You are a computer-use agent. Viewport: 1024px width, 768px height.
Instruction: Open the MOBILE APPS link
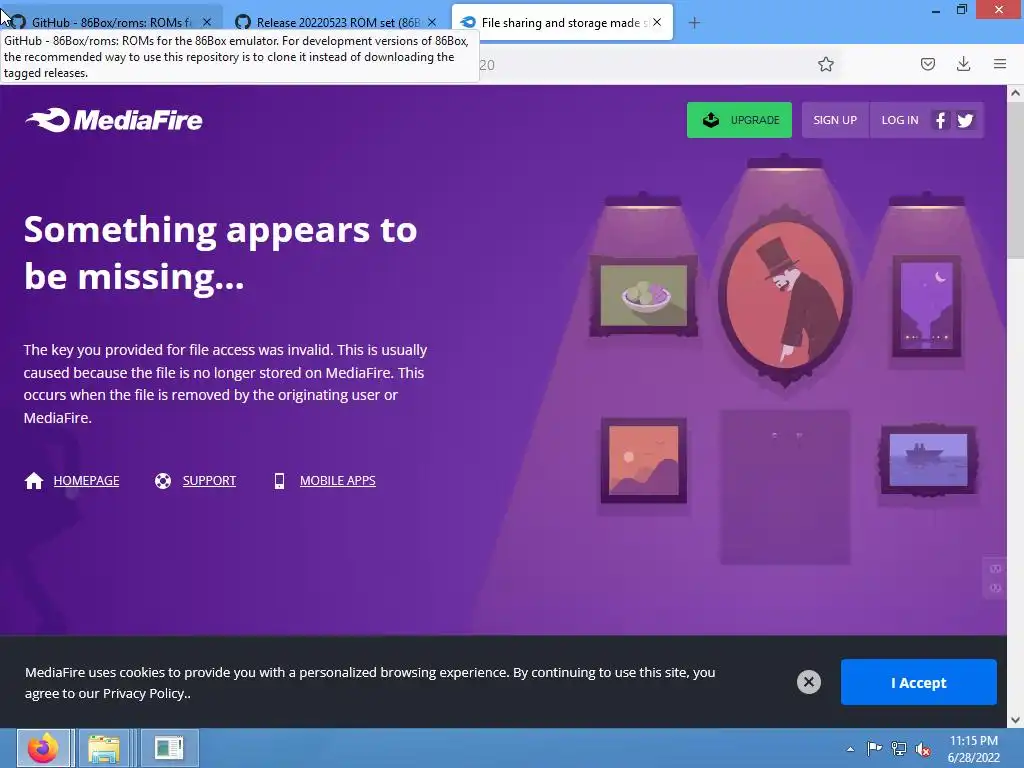338,481
